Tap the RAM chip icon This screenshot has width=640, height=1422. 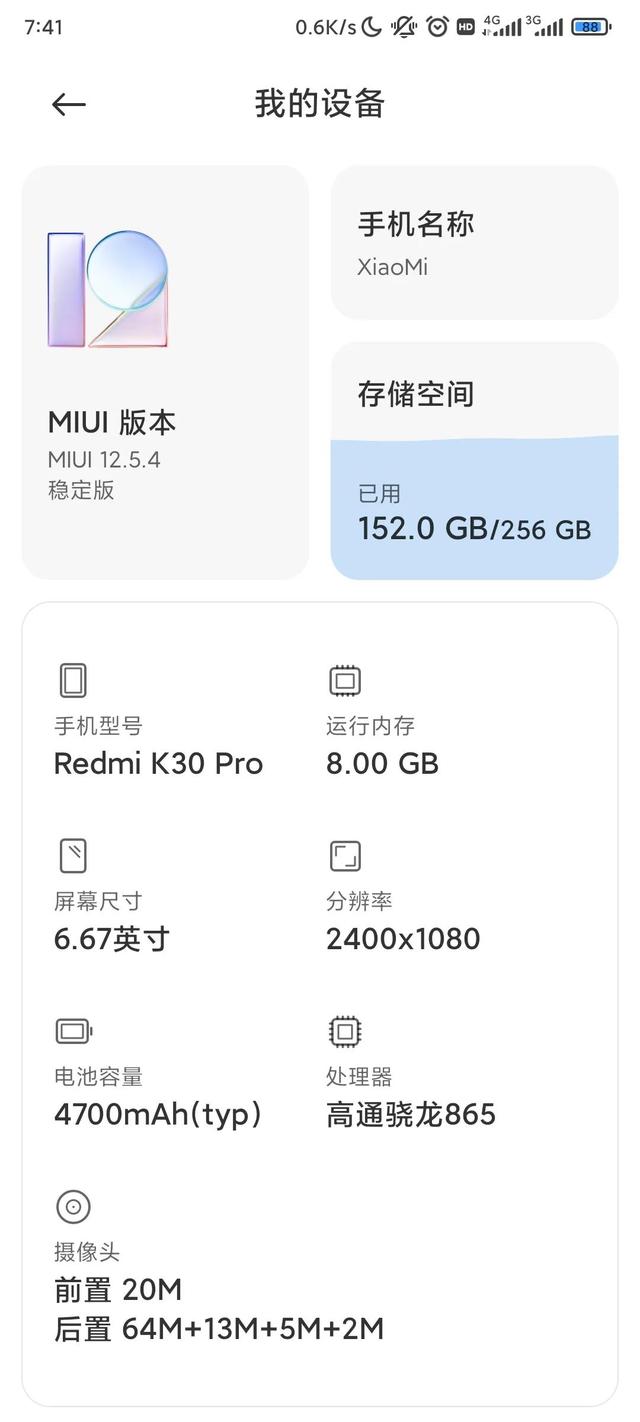click(x=345, y=681)
